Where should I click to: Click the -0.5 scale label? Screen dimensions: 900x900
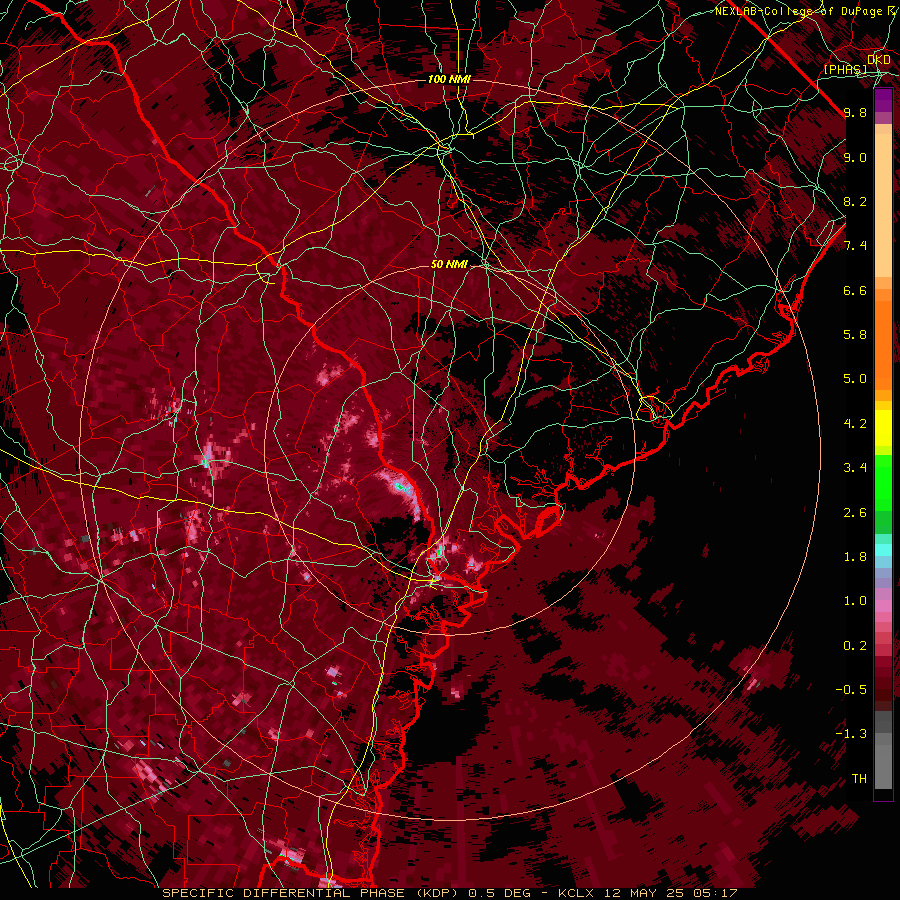pyautogui.click(x=851, y=690)
